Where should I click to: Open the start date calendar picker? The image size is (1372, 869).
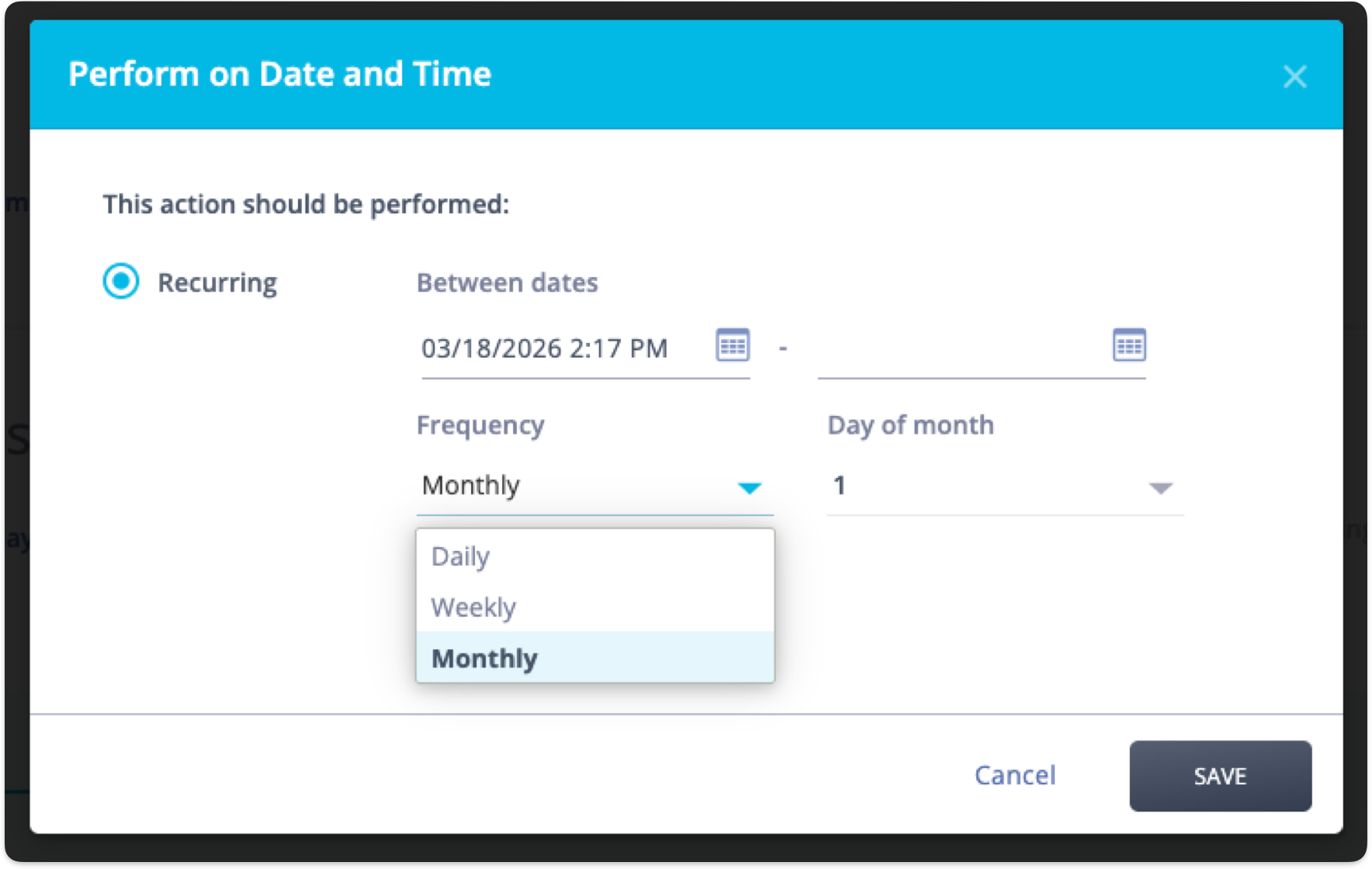pyautogui.click(x=733, y=345)
